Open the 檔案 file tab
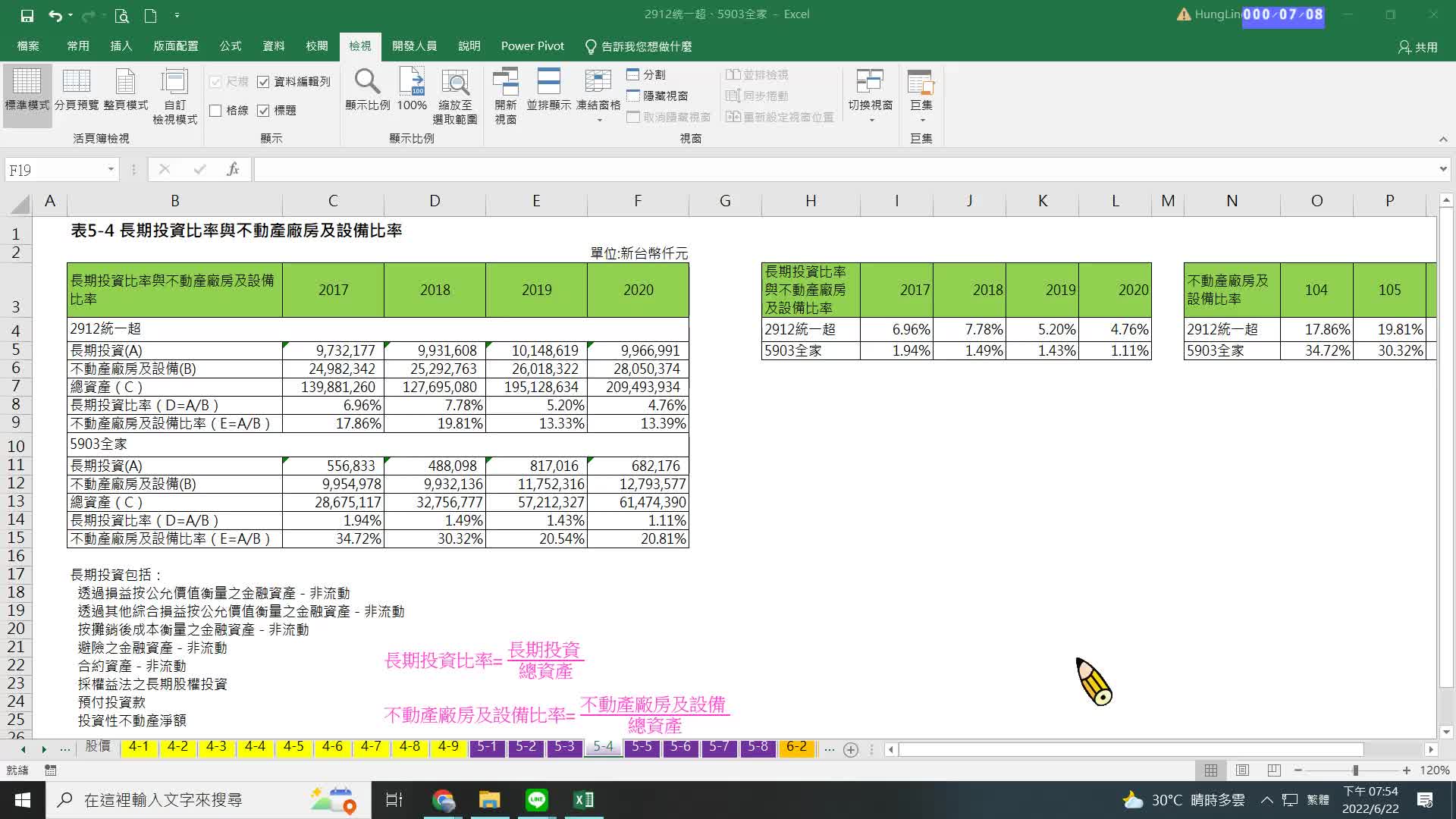The height and width of the screenshot is (819, 1456). pyautogui.click(x=28, y=46)
